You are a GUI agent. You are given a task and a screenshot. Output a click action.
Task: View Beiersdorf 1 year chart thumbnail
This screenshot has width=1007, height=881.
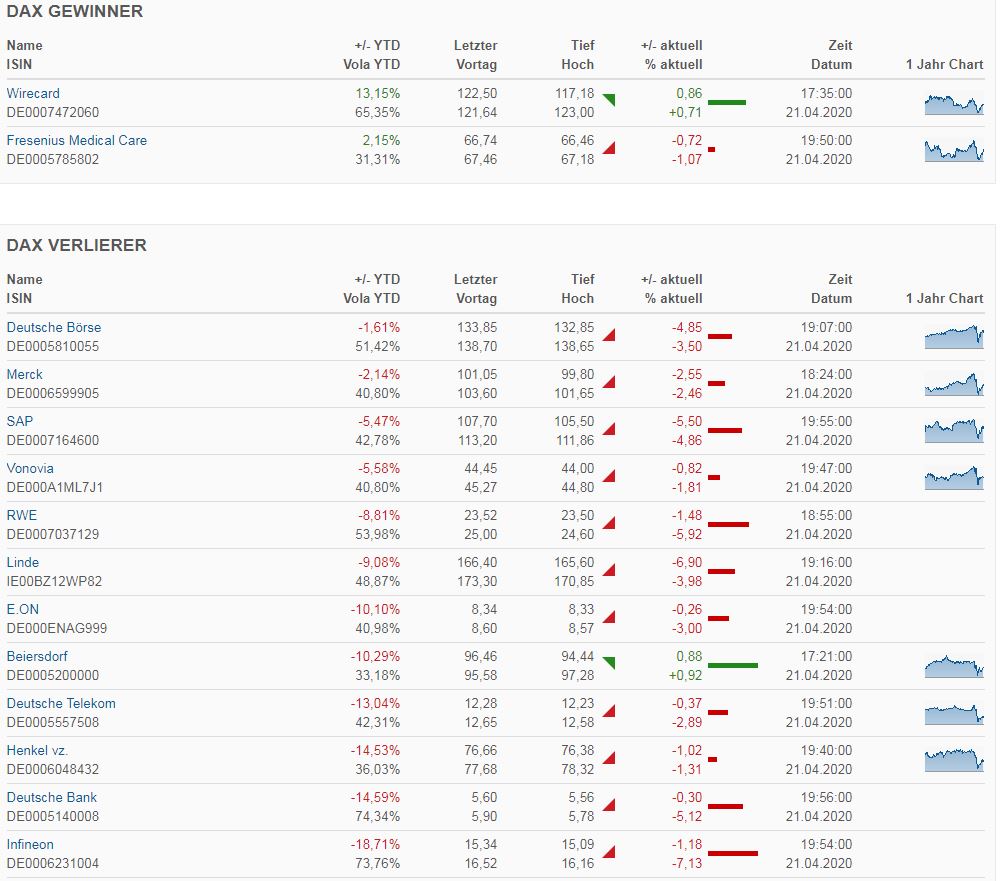click(x=954, y=666)
